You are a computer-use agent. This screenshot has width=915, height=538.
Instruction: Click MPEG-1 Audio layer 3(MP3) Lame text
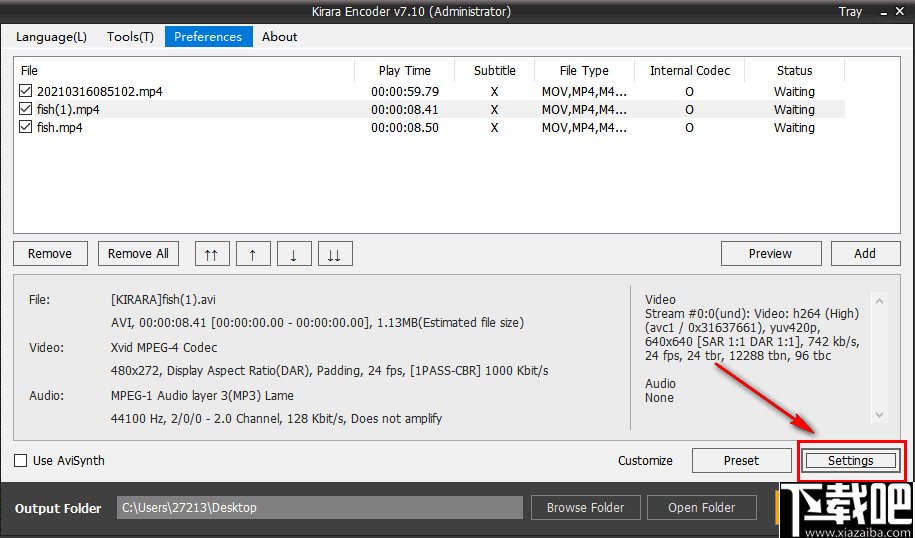[x=202, y=396]
